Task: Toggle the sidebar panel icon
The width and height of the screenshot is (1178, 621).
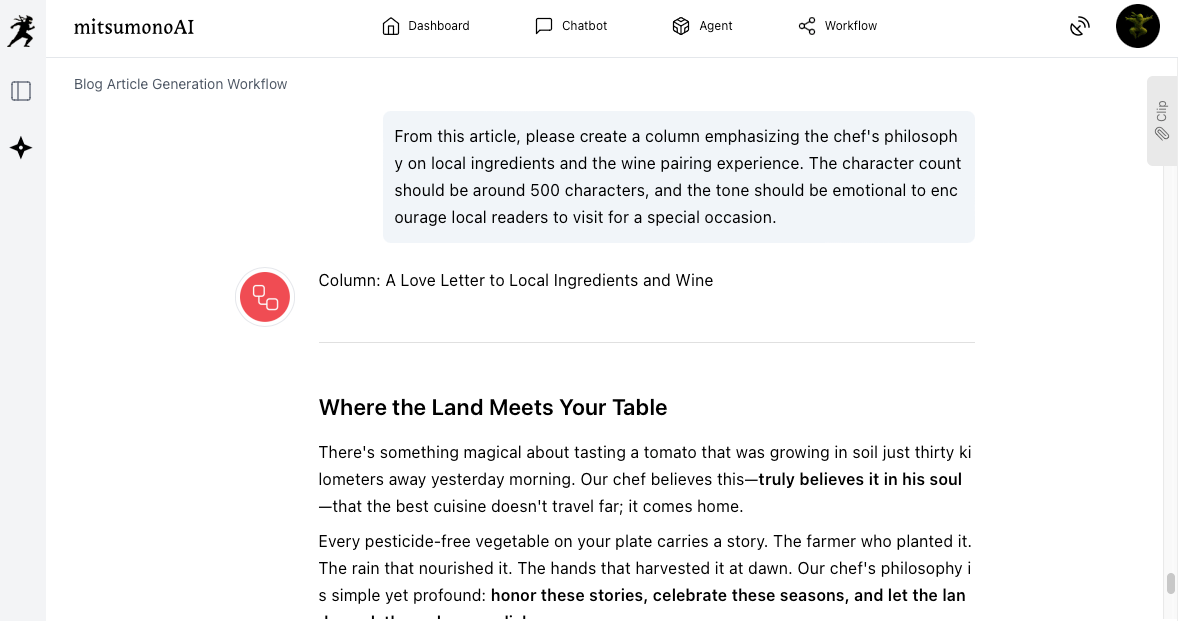Action: tap(21, 91)
